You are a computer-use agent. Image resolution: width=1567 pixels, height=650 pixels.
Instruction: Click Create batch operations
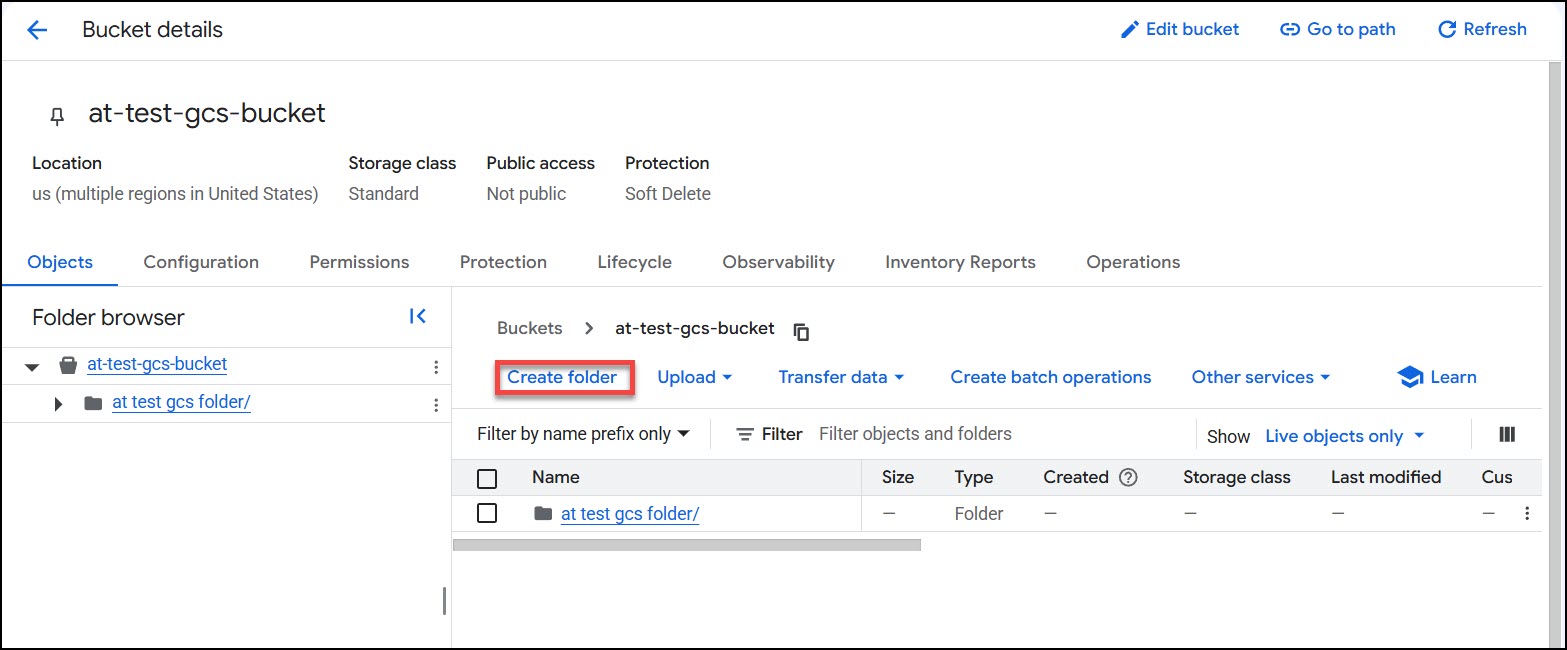[1051, 377]
